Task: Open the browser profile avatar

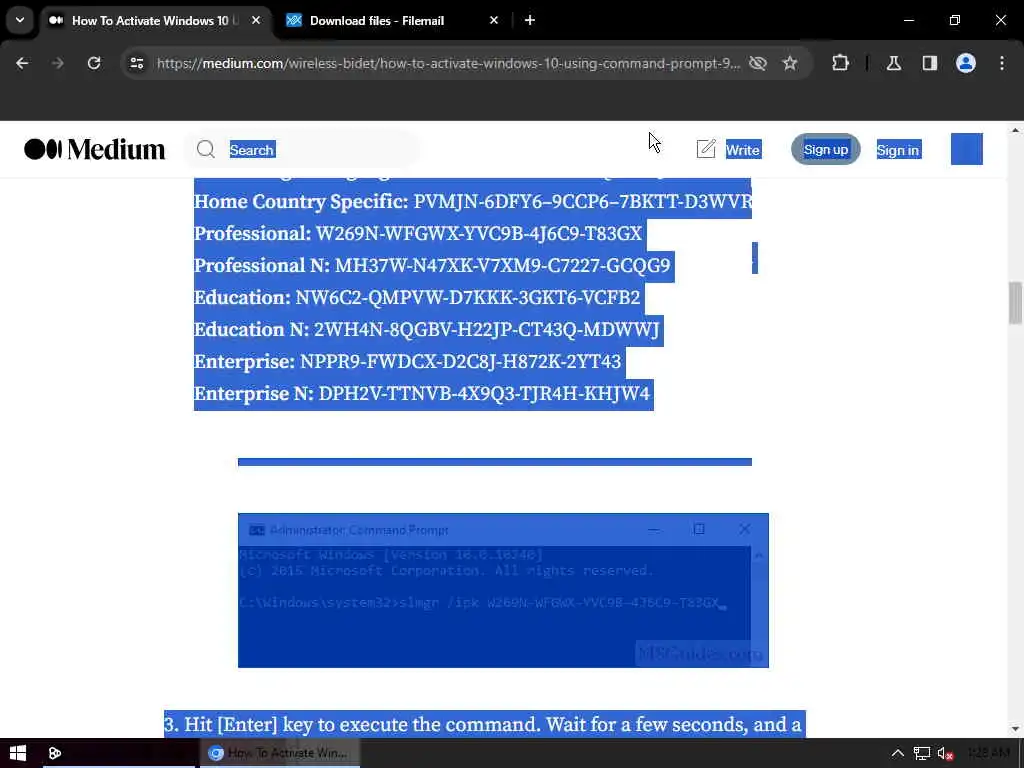Action: [x=966, y=63]
